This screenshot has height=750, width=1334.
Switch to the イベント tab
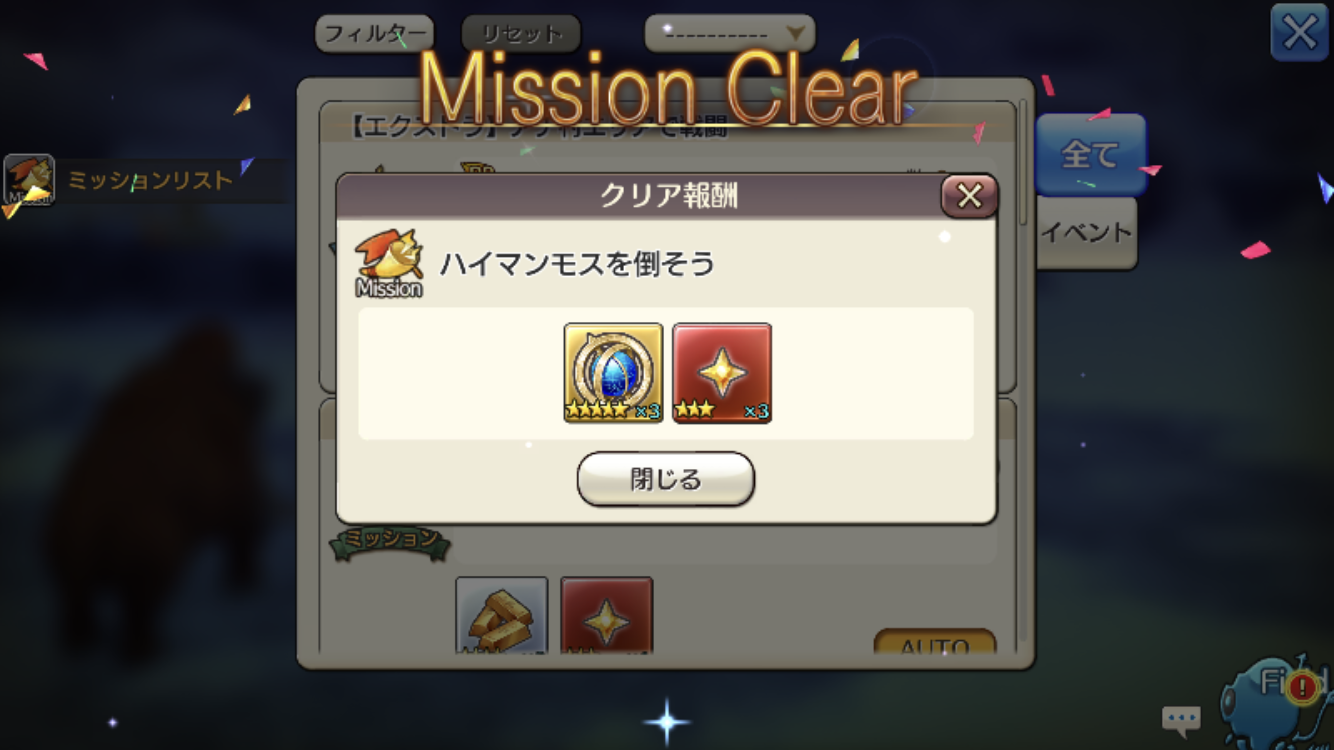click(x=1086, y=232)
